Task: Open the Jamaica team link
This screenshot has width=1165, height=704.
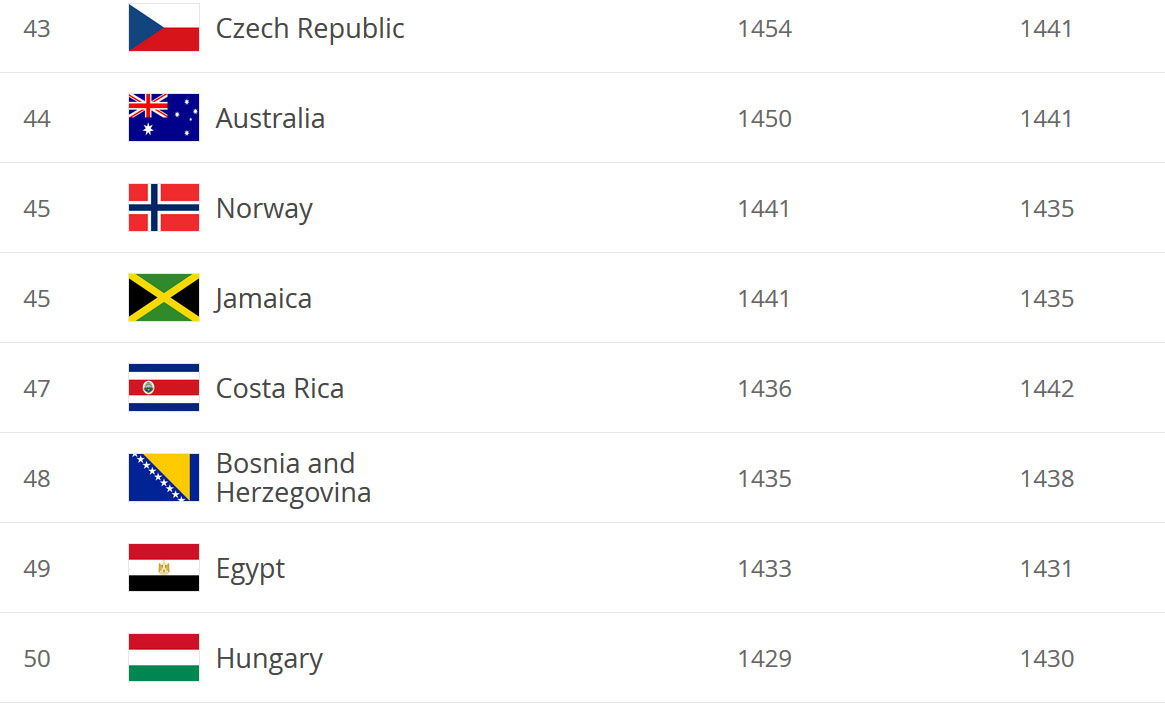Action: (263, 299)
